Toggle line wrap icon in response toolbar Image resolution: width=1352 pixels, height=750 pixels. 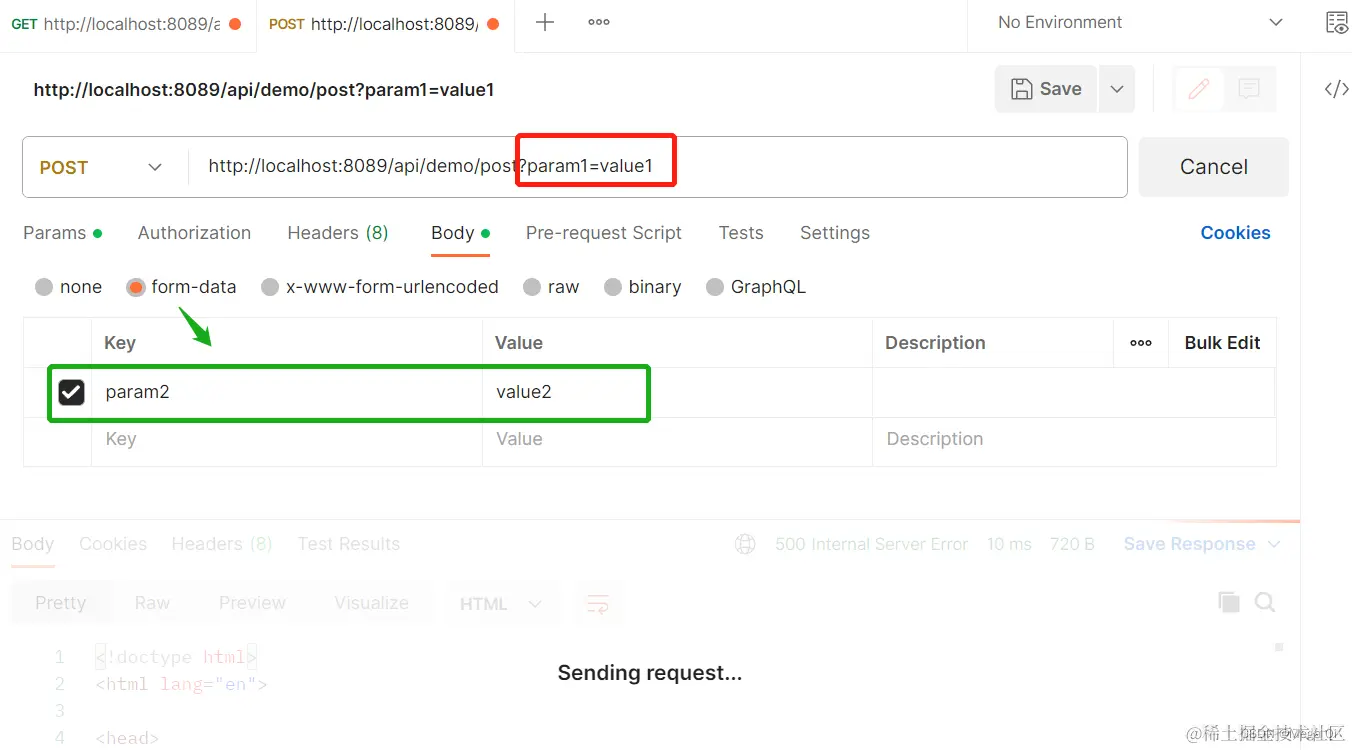tap(598, 603)
